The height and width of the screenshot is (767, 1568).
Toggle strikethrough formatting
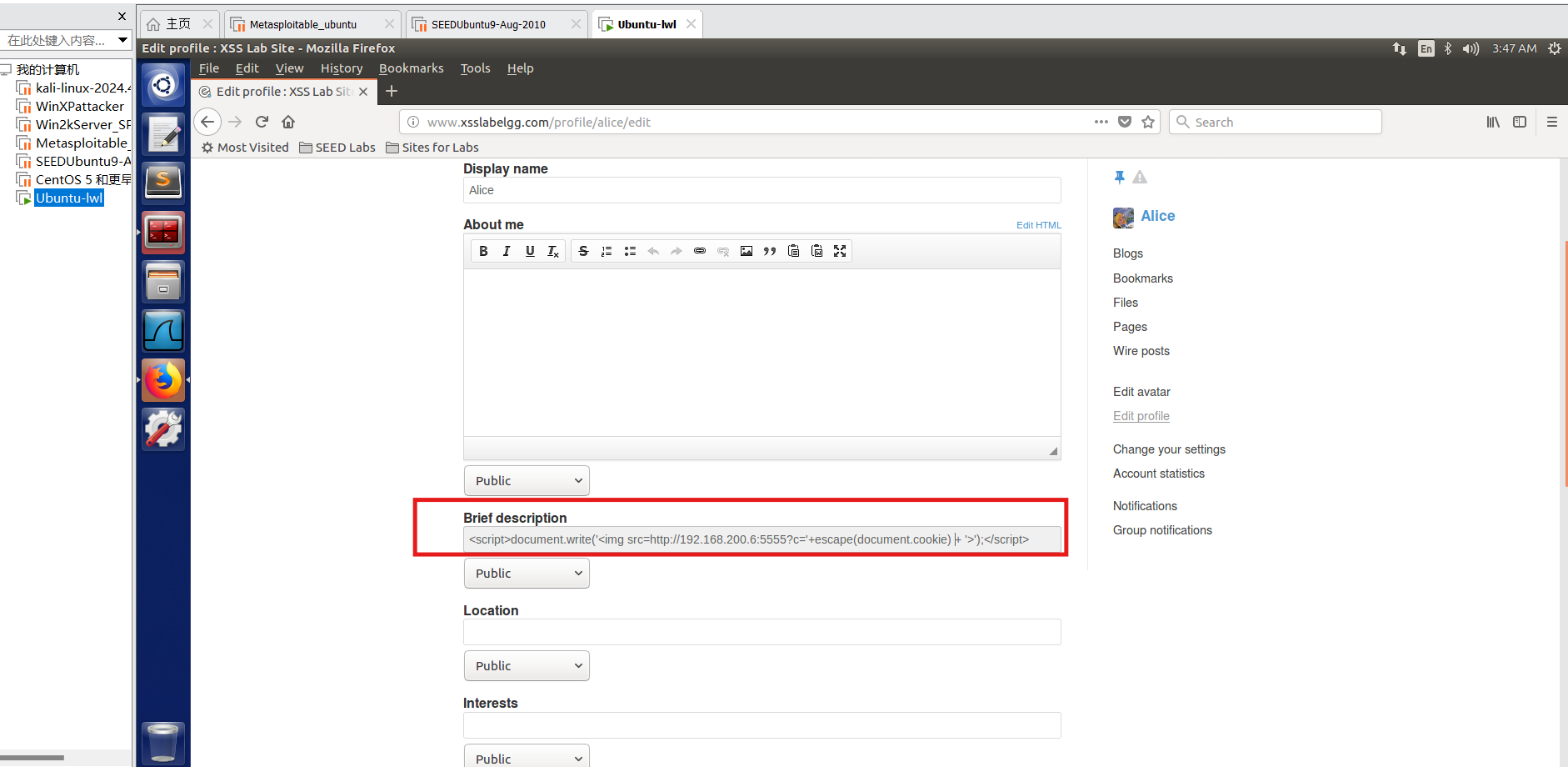pos(583,251)
